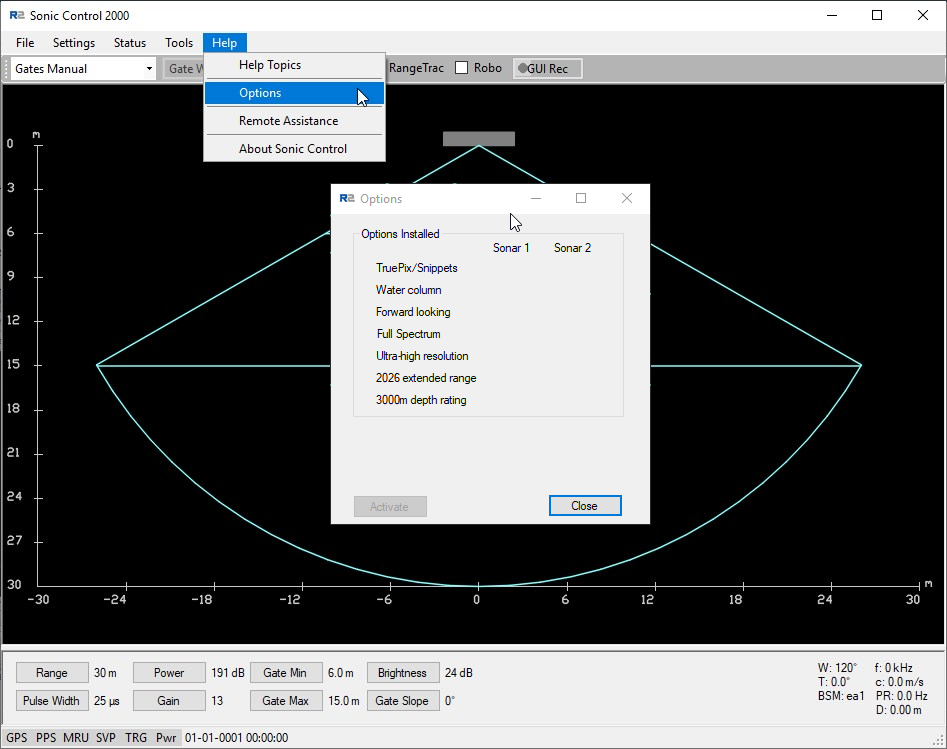This screenshot has height=749, width=947.
Task: Click the Range button
Action: coord(52,673)
